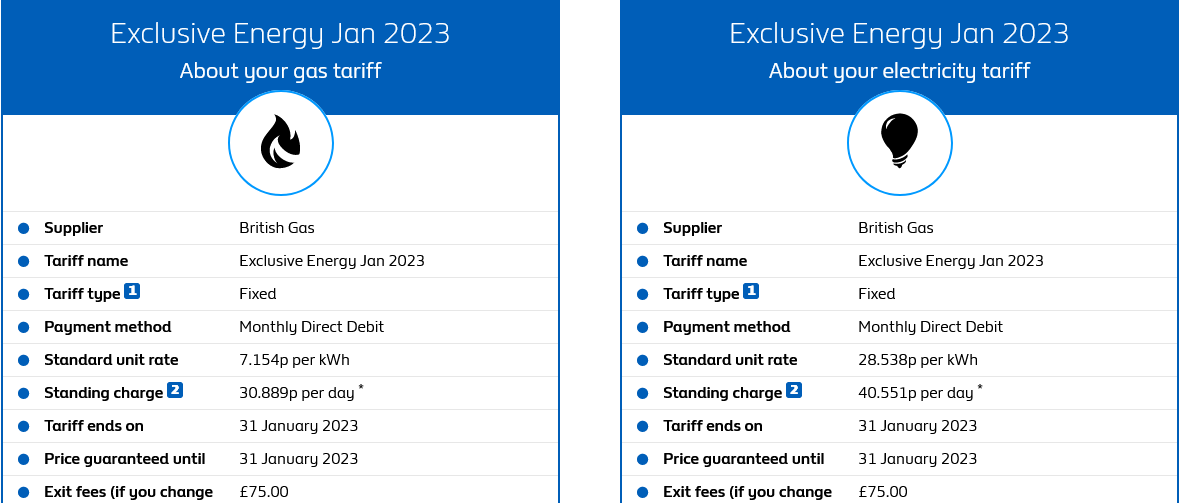
Task: Click the gas Payment method label
Action: 108,327
